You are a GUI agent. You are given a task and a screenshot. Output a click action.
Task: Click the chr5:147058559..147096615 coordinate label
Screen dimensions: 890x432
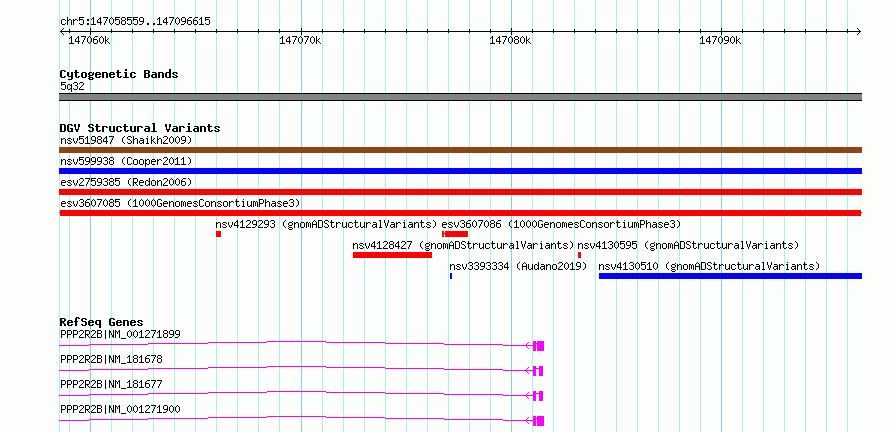(135, 22)
